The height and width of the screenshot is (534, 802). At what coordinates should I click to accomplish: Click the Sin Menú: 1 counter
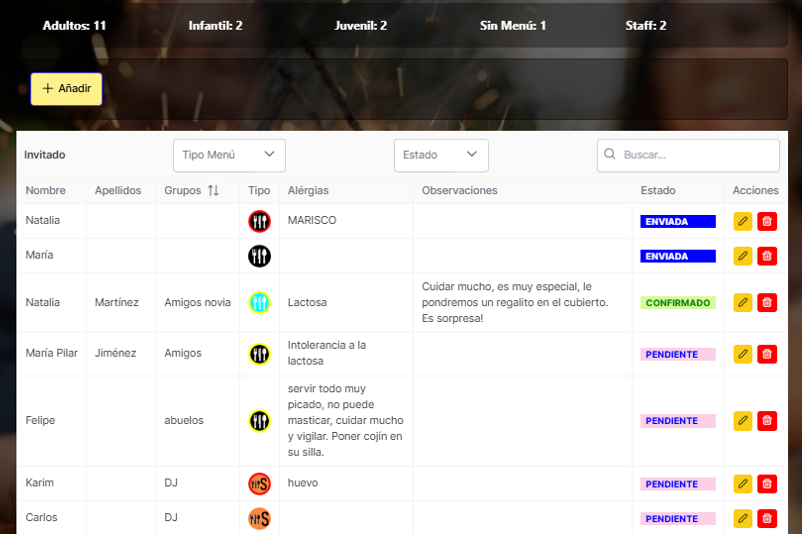513,26
